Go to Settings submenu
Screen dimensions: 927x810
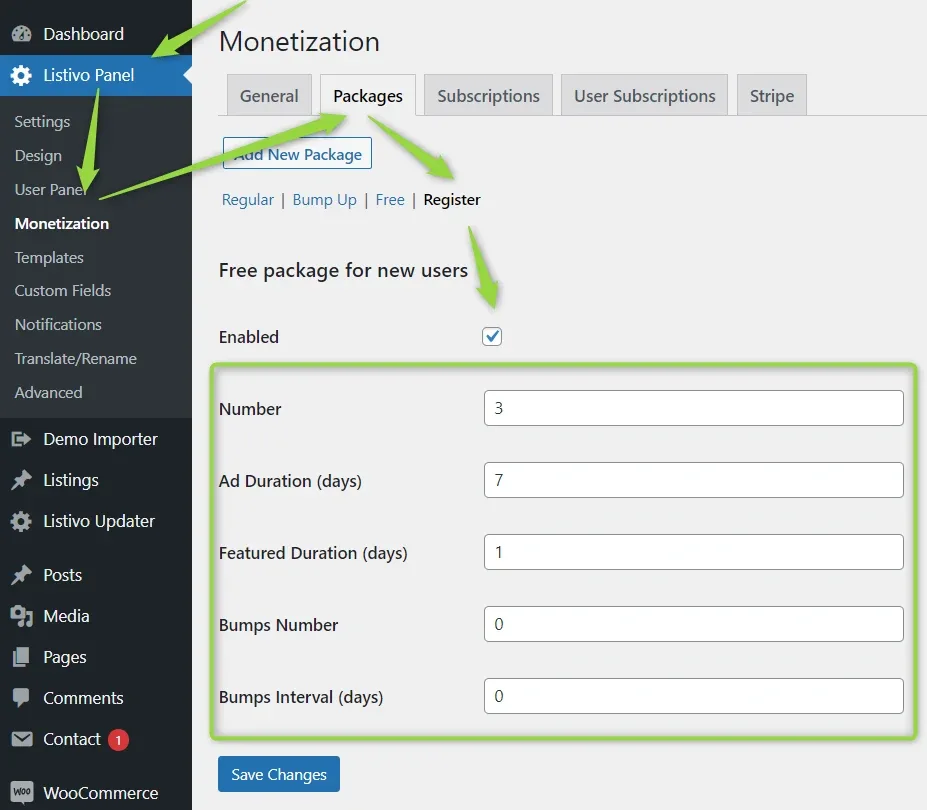coord(42,121)
